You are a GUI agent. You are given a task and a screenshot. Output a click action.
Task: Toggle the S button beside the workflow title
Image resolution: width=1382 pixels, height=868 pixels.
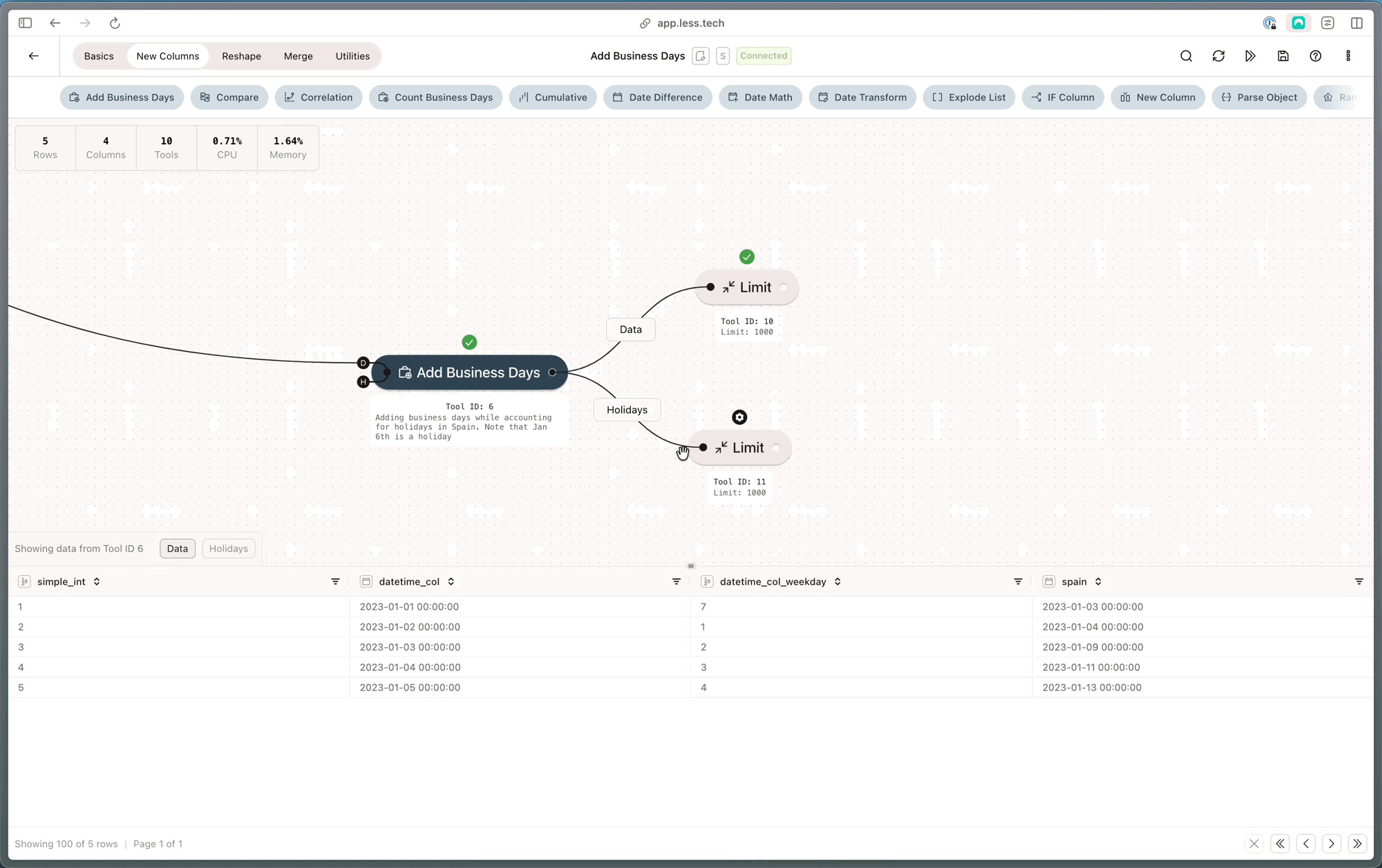tap(723, 56)
